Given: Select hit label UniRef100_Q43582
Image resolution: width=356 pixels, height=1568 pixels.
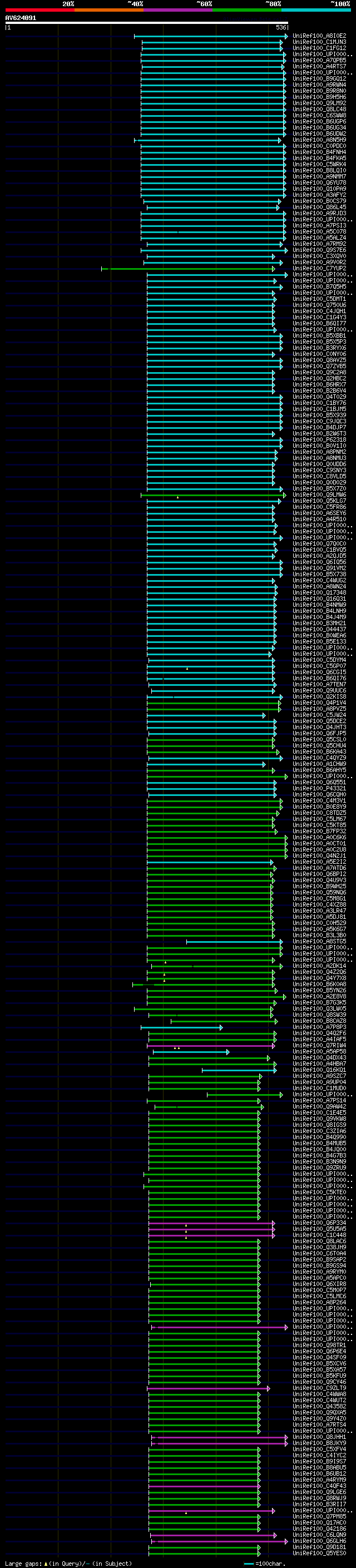Looking at the screenshot, I should pyautogui.click(x=319, y=1406).
